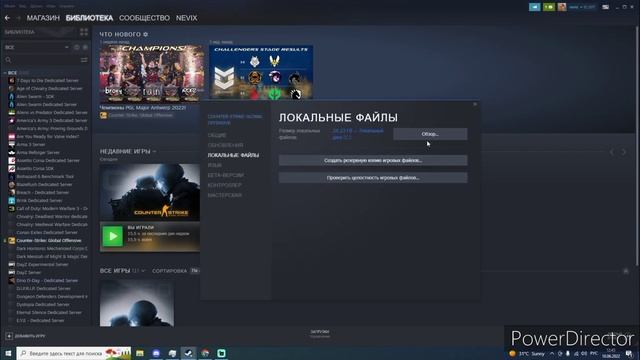The width and height of the screenshot is (640, 360).
Task: Close the properties dialog
Action: 475,104
